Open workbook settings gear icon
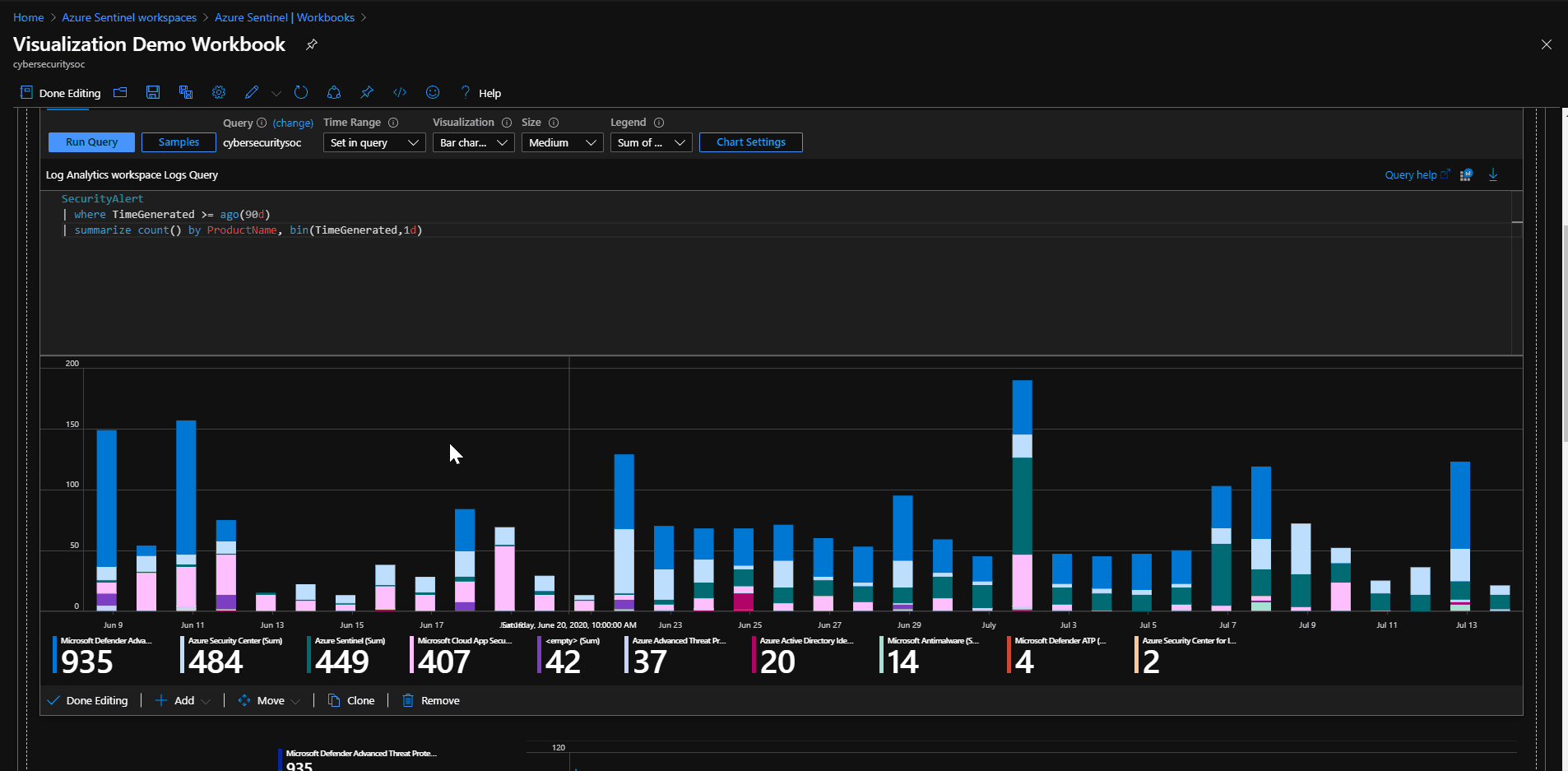 219,92
